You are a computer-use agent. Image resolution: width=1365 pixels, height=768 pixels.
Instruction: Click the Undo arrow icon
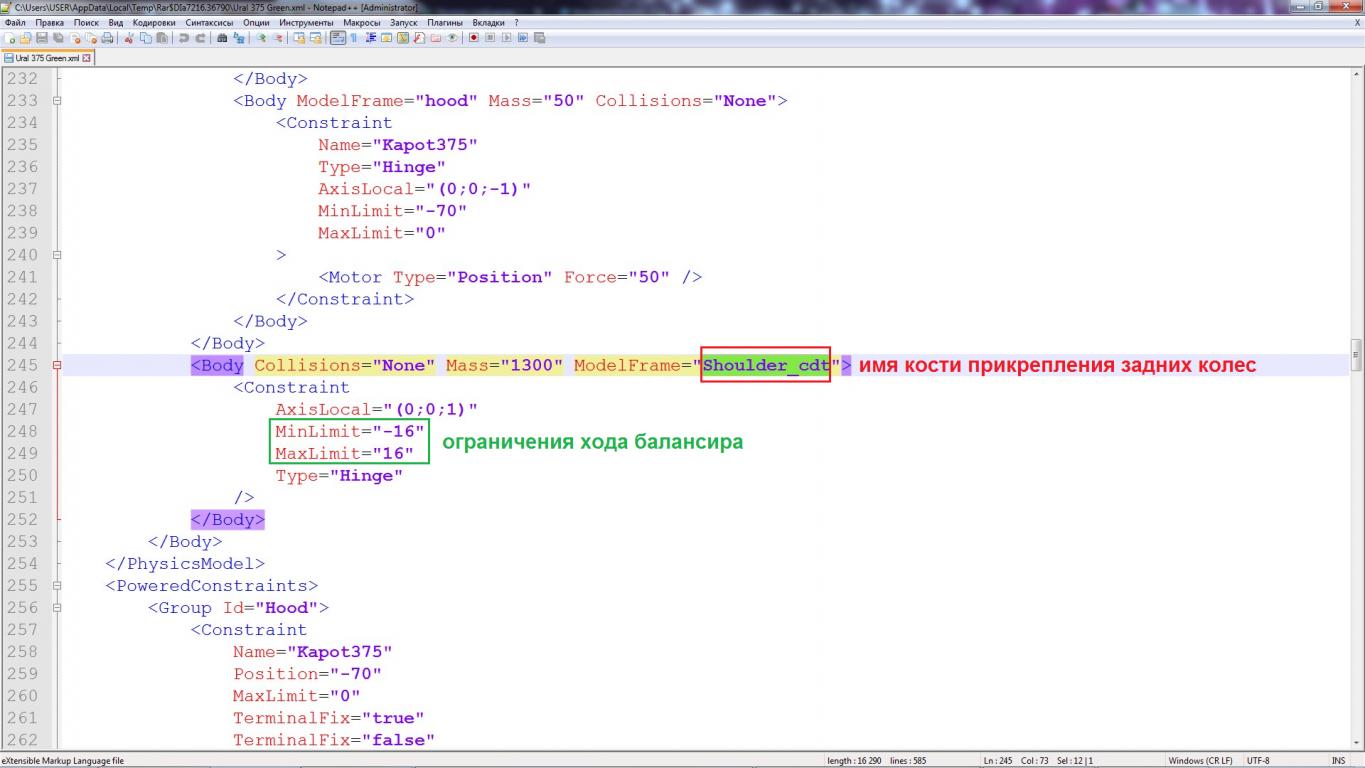tap(185, 39)
